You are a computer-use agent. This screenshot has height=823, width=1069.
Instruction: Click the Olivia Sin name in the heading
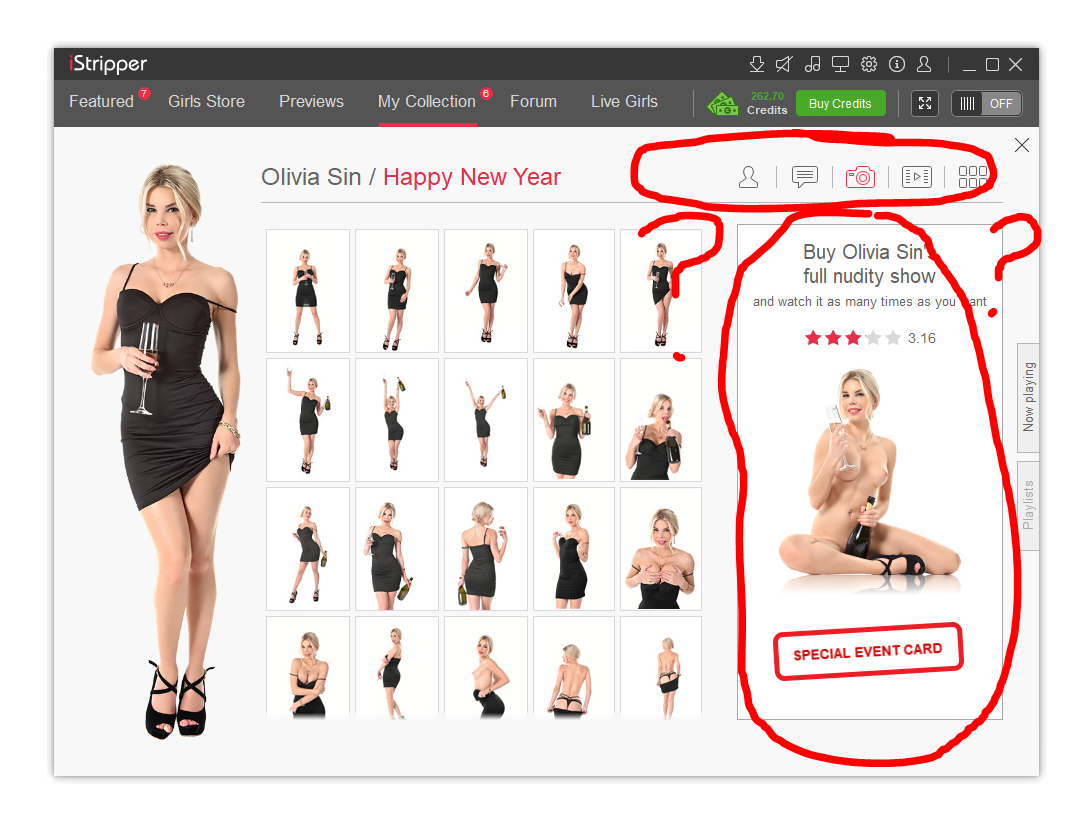[311, 177]
